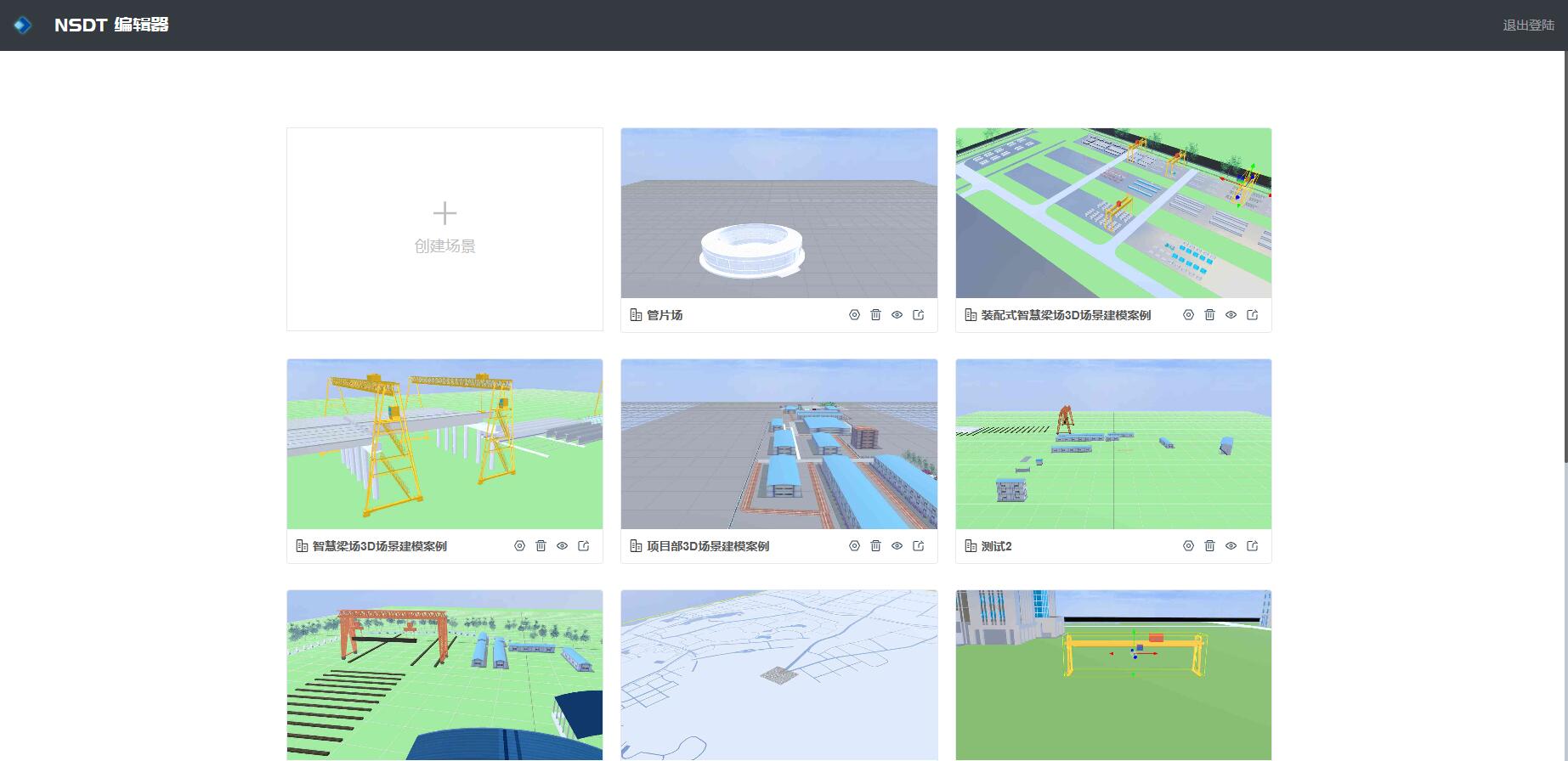Open settings for the 管片场 scene
This screenshot has width=1568, height=761.
coord(854,315)
